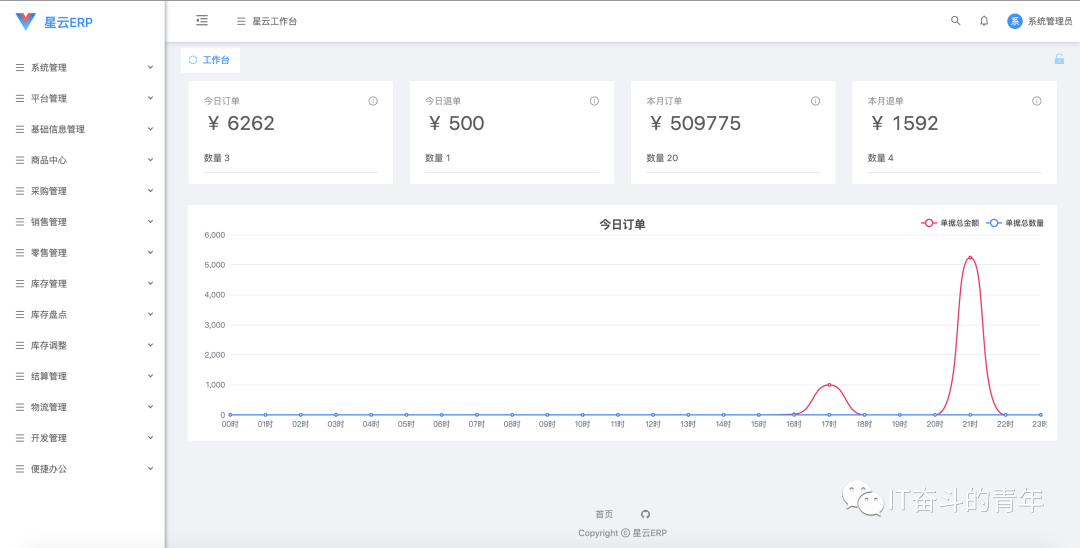Collapse sidebar with the fold menu icon

point(202,21)
